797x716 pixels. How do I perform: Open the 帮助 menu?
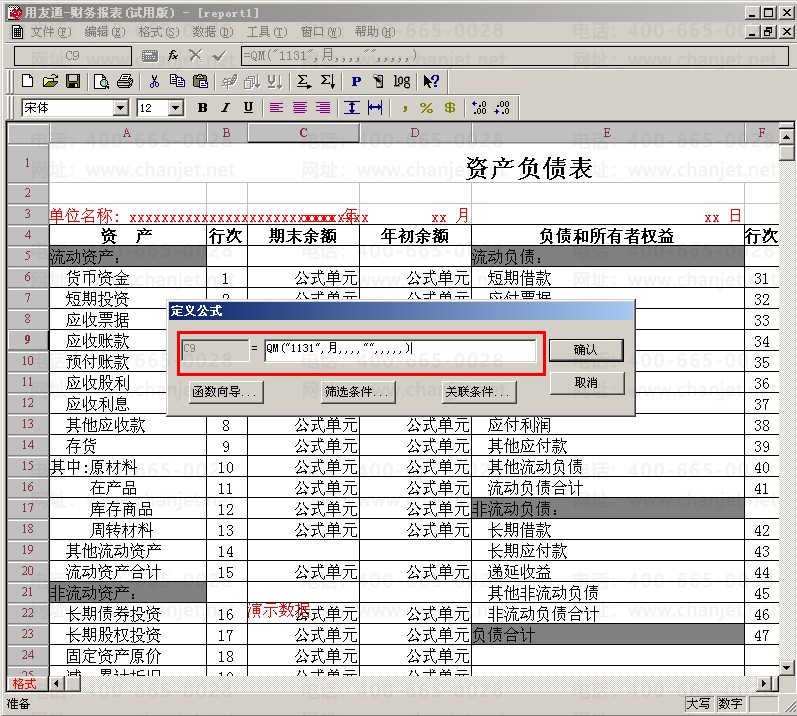coord(375,32)
